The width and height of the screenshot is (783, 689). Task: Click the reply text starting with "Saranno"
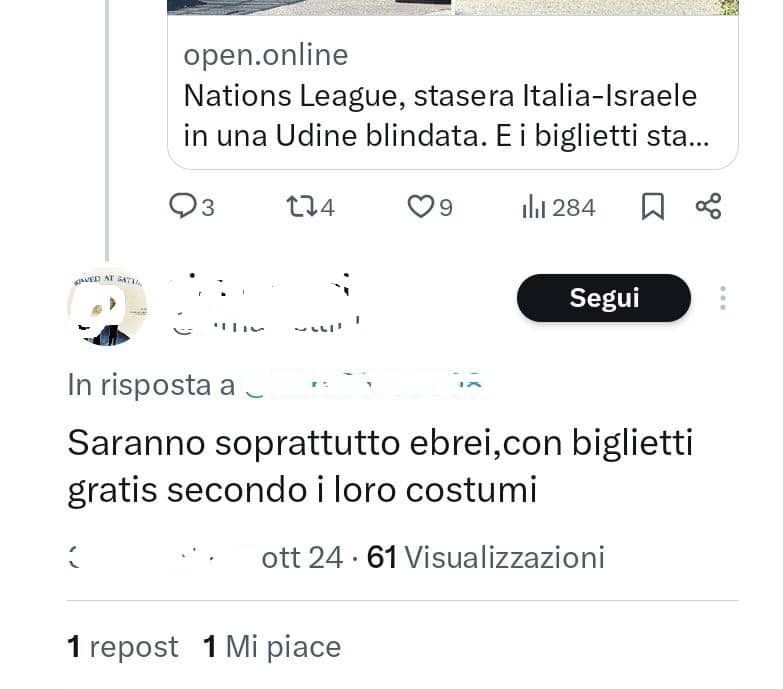(380, 466)
